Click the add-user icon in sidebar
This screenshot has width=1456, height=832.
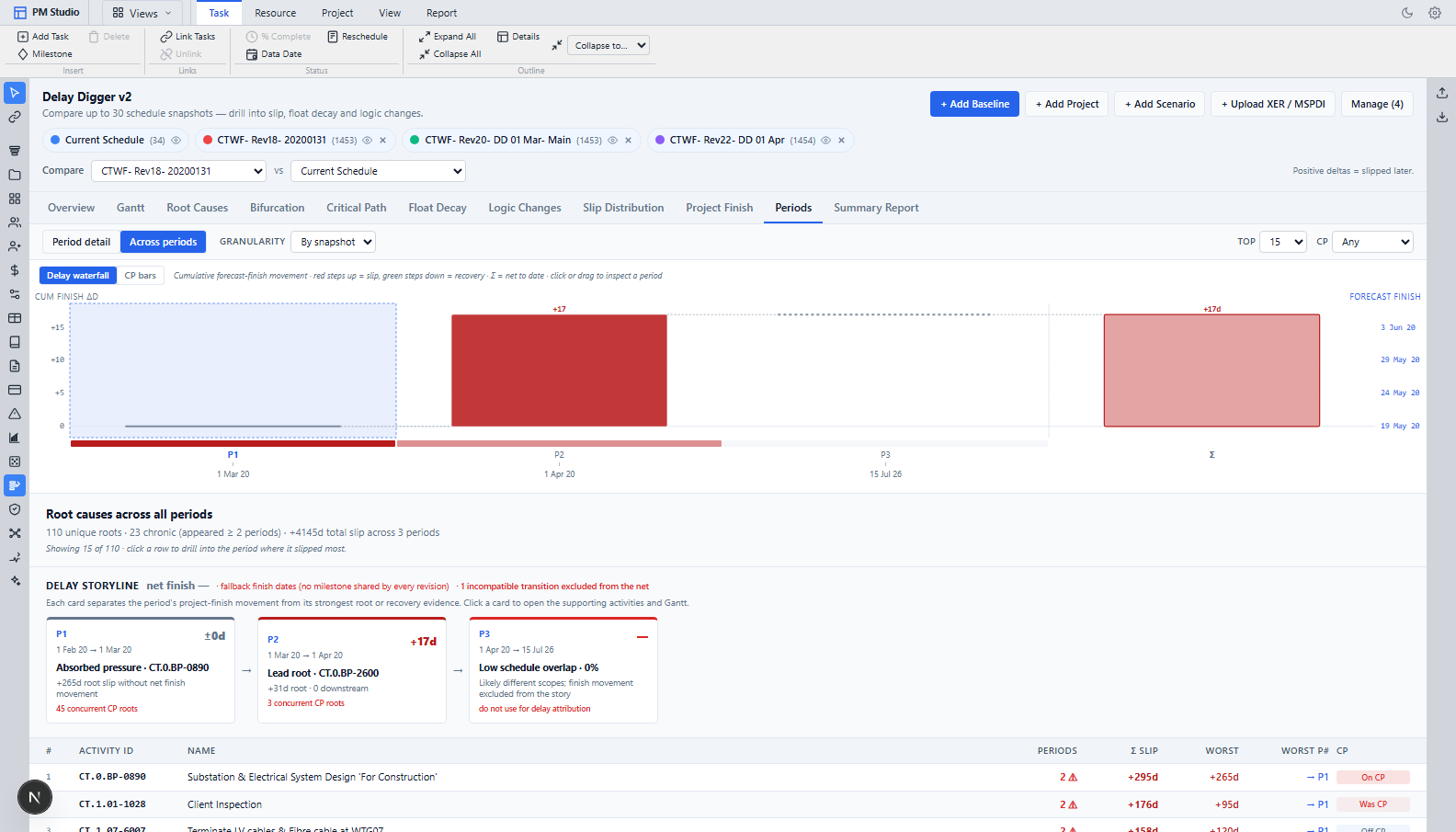point(15,246)
